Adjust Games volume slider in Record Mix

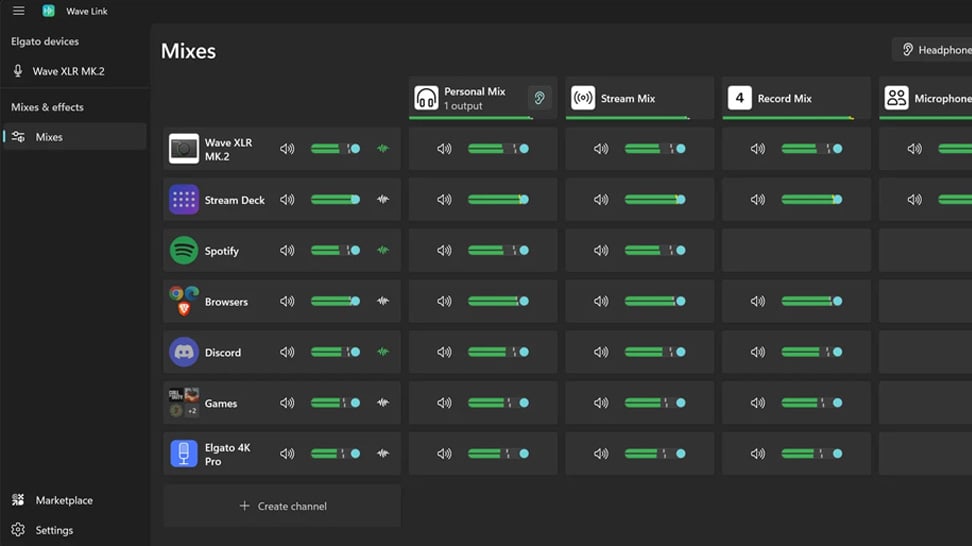(812, 403)
